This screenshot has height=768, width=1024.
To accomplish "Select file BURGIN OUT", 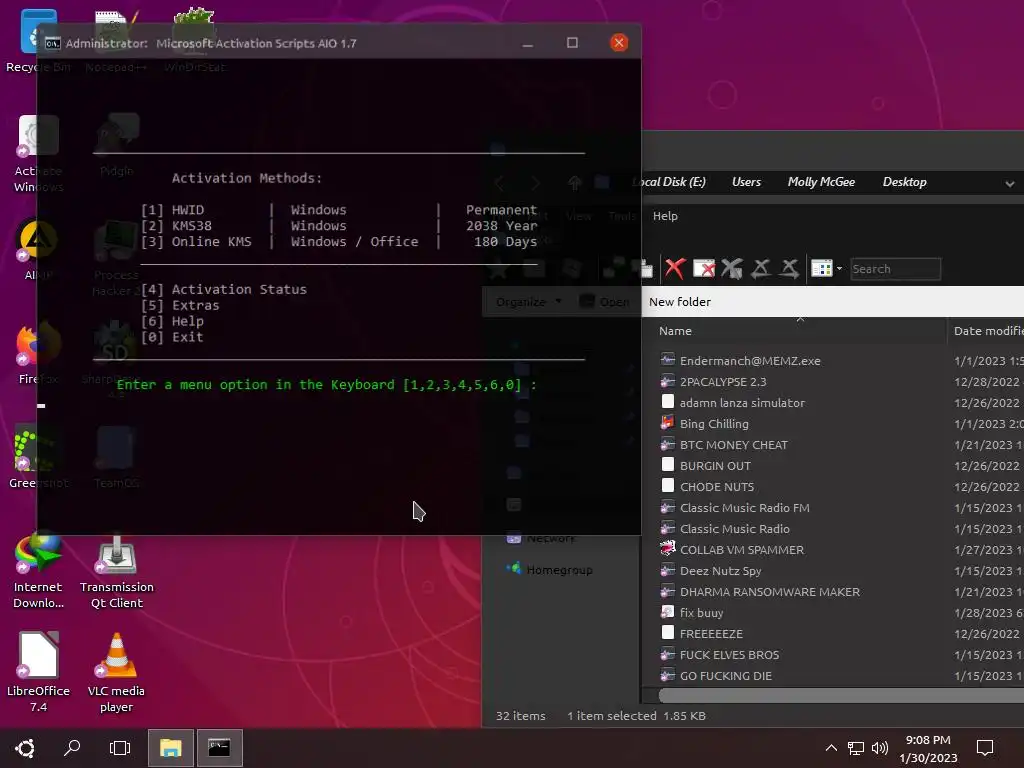I will coord(715,466).
